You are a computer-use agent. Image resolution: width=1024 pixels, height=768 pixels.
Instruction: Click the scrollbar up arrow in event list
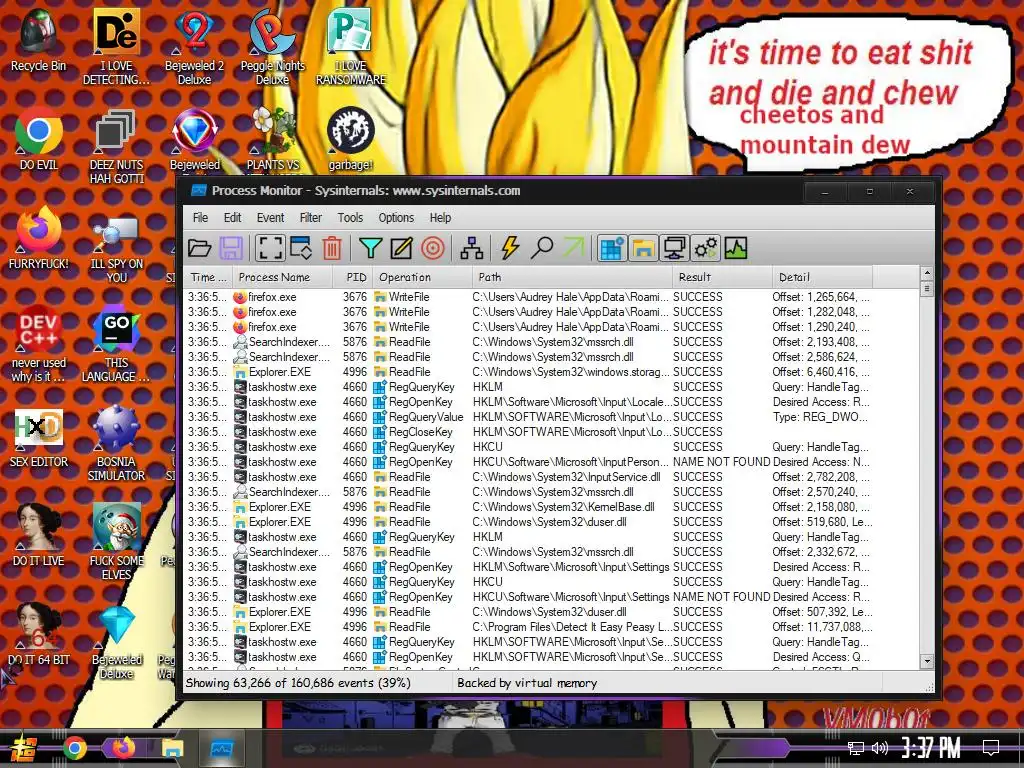click(927, 272)
